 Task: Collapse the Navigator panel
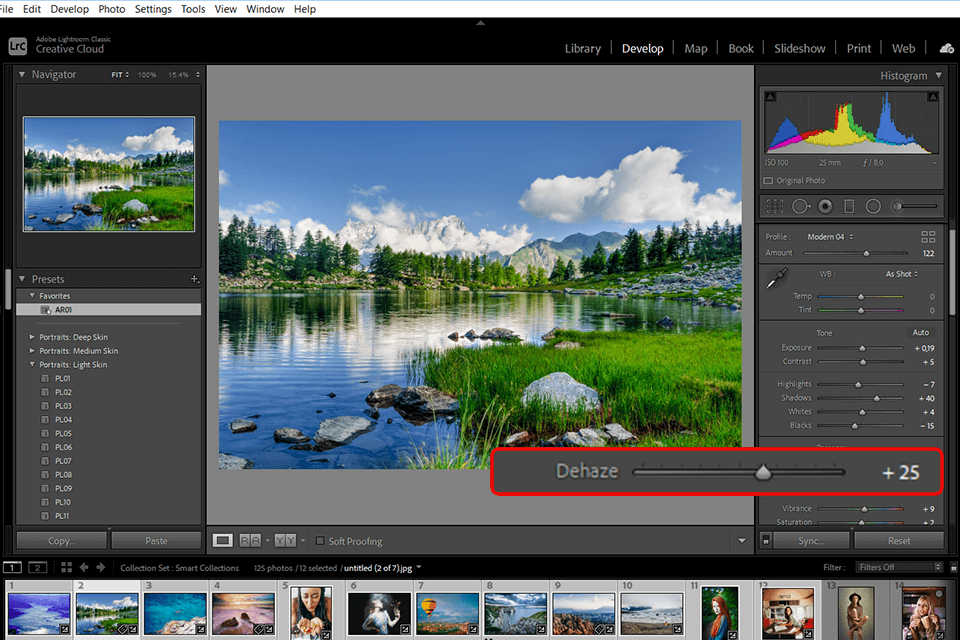tap(22, 74)
